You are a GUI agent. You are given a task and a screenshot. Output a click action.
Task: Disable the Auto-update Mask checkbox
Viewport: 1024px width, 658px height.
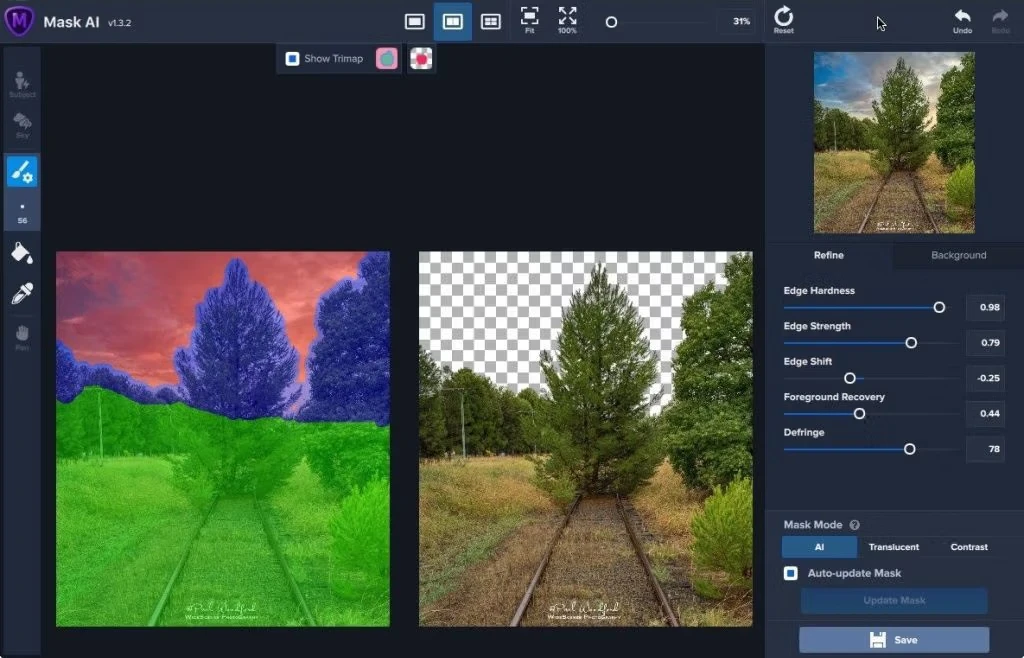(x=791, y=573)
